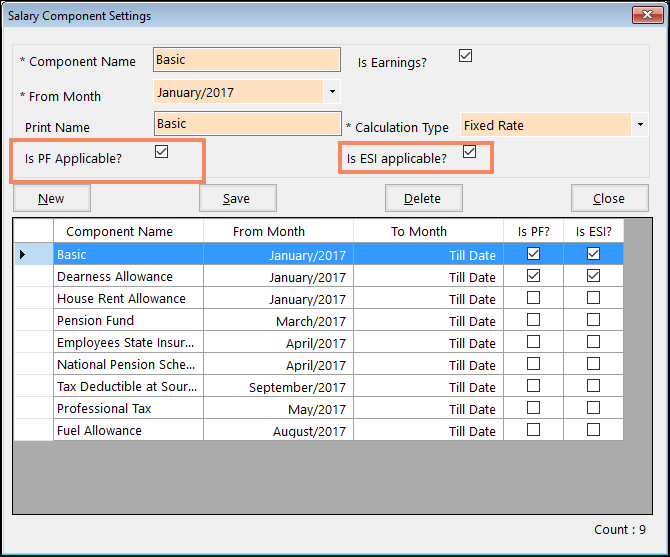Toggle Is ESI checkbox for Dearness Allowance

point(593,276)
